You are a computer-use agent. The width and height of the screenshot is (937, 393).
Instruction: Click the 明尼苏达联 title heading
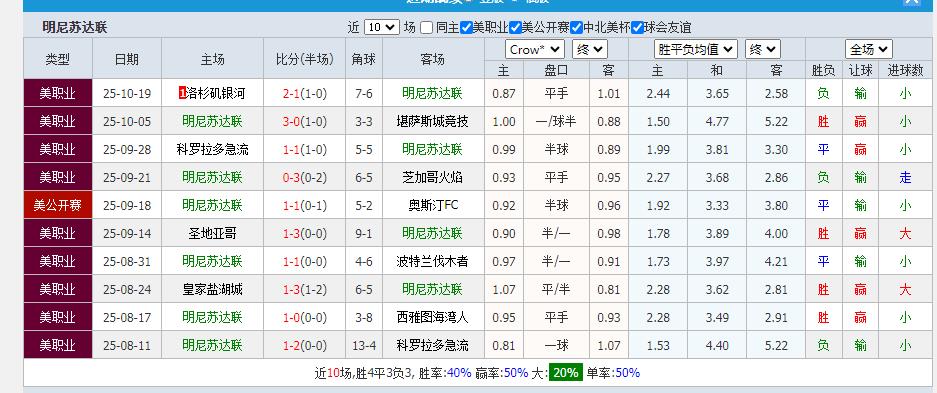pos(75,27)
